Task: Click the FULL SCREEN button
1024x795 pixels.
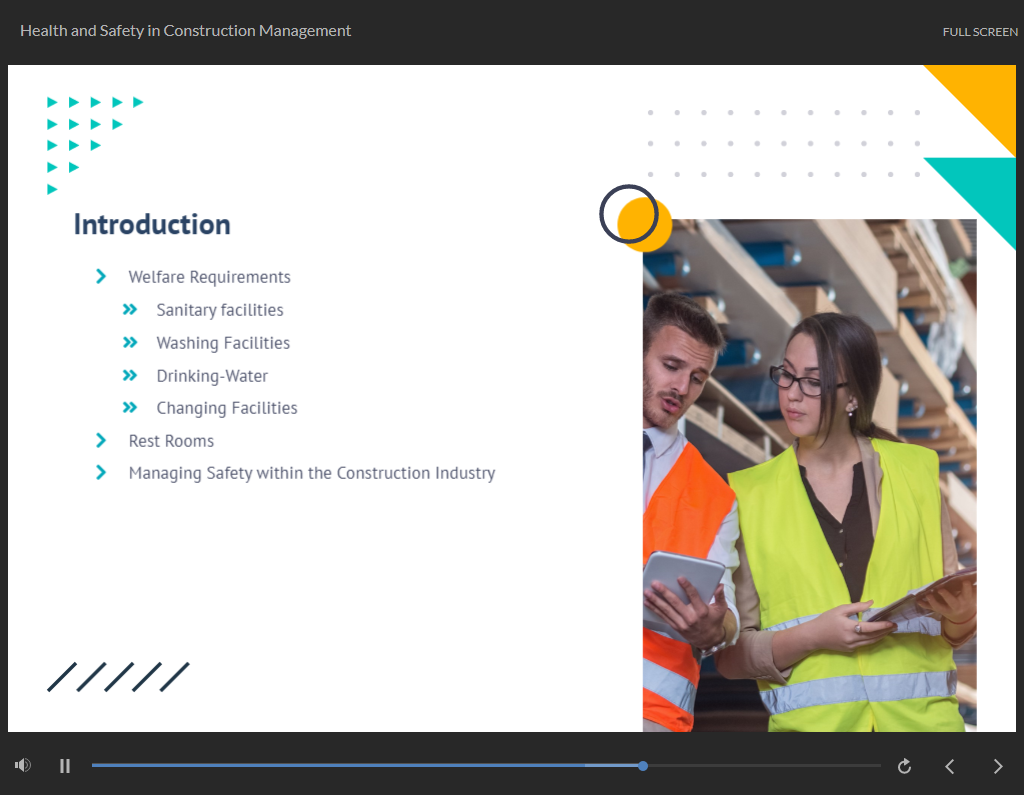Action: (980, 32)
